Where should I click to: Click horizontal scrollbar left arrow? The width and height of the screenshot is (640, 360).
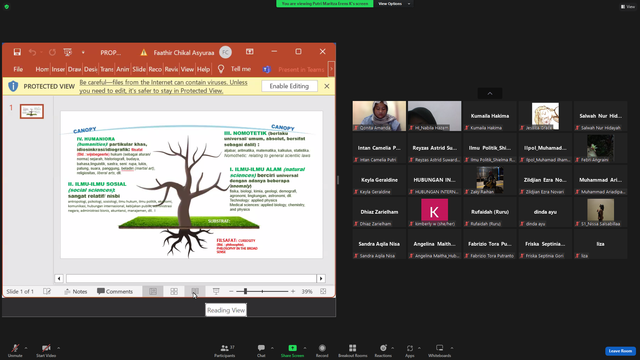(59, 278)
